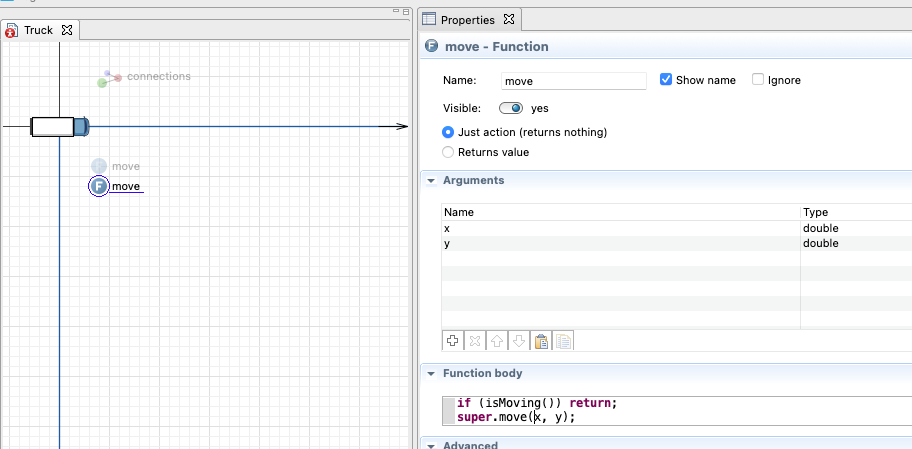Image resolution: width=912 pixels, height=449 pixels.
Task: Click the double type cell for x
Action: point(856,229)
